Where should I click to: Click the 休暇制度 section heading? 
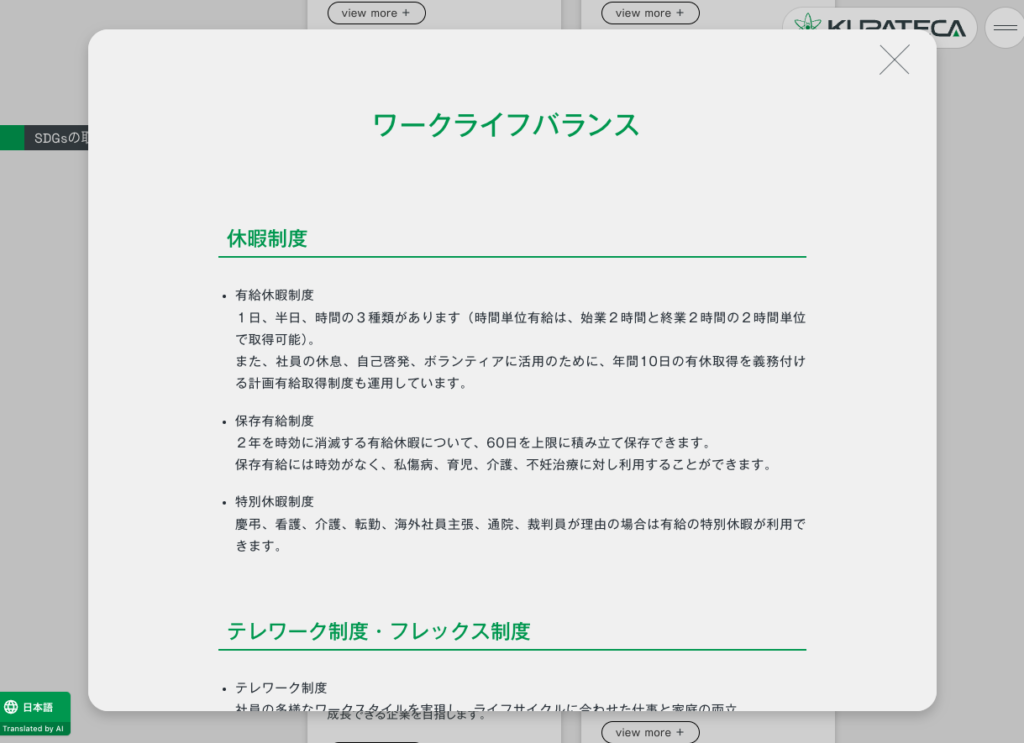coord(267,239)
